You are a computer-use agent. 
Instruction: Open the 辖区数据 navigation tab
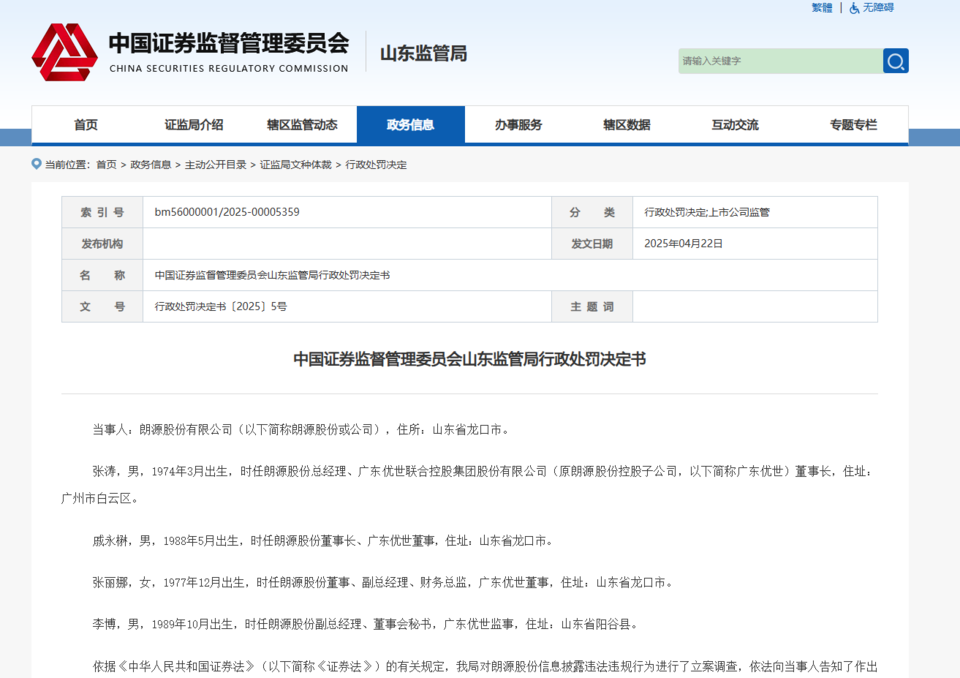tap(626, 125)
